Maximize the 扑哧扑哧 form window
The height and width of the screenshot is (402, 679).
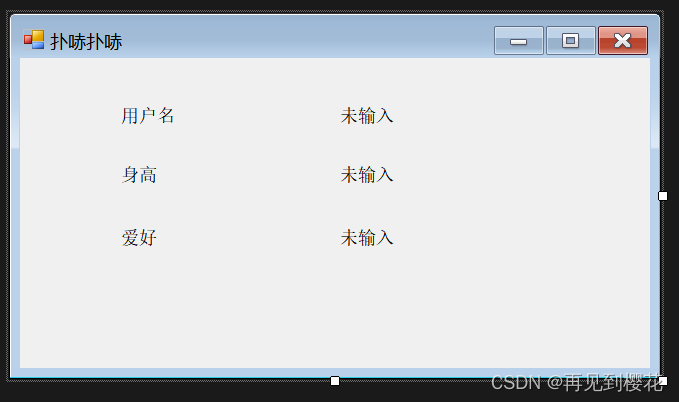coord(571,41)
